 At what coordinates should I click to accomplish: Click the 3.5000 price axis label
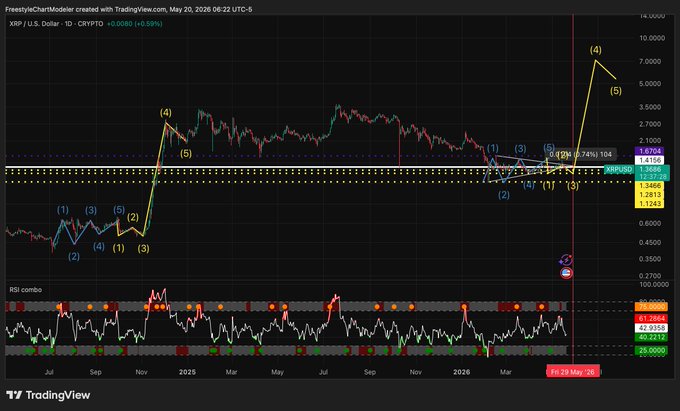tap(650, 107)
